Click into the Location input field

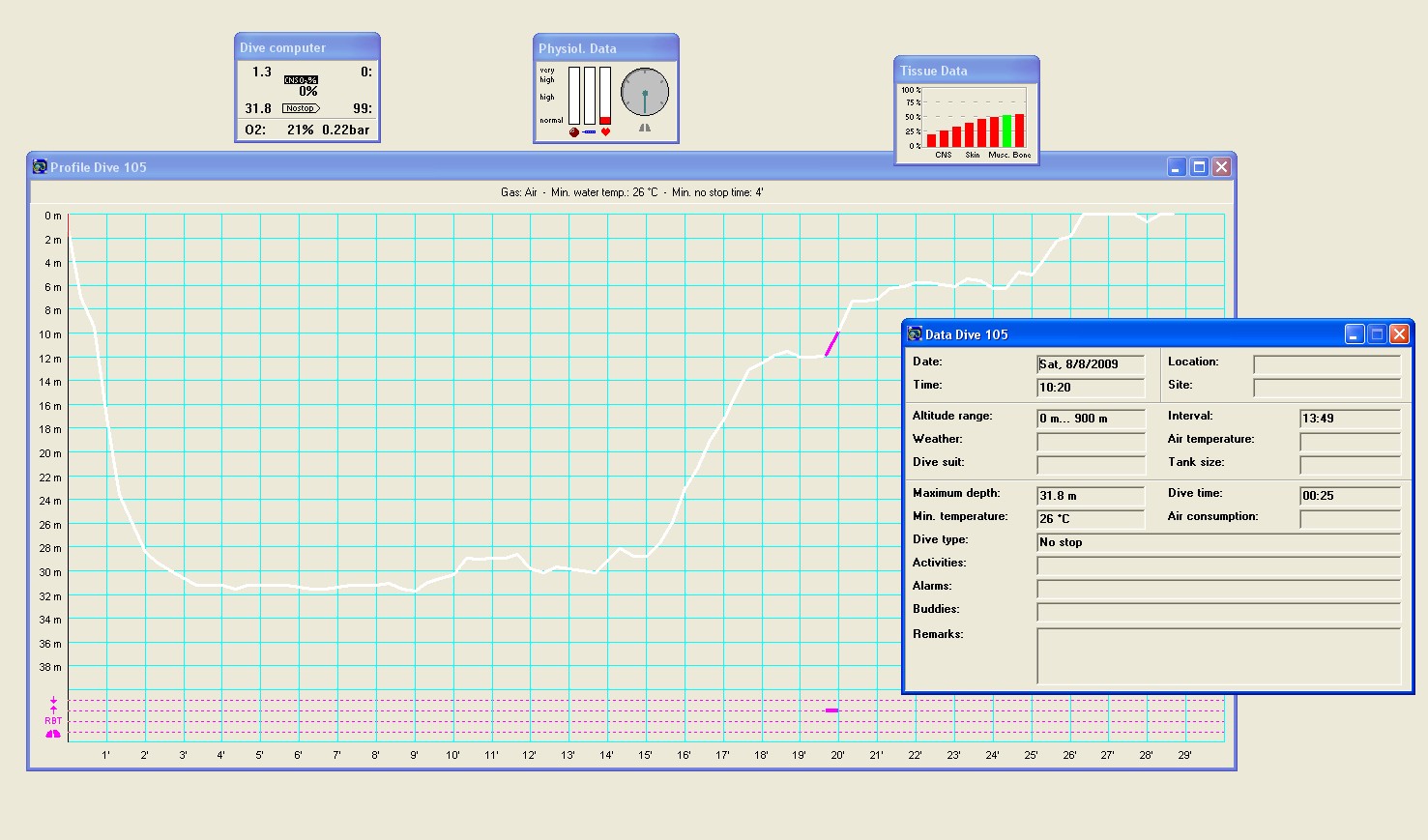pyautogui.click(x=1326, y=364)
